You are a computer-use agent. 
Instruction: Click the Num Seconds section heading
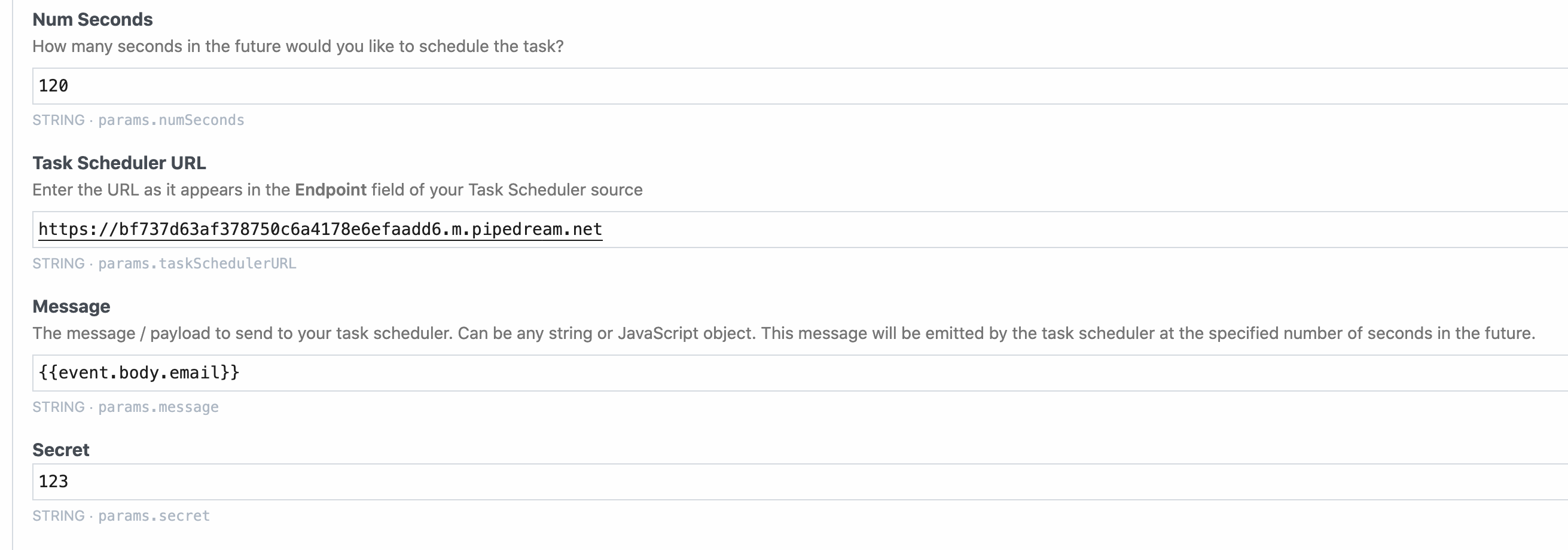coord(93,20)
